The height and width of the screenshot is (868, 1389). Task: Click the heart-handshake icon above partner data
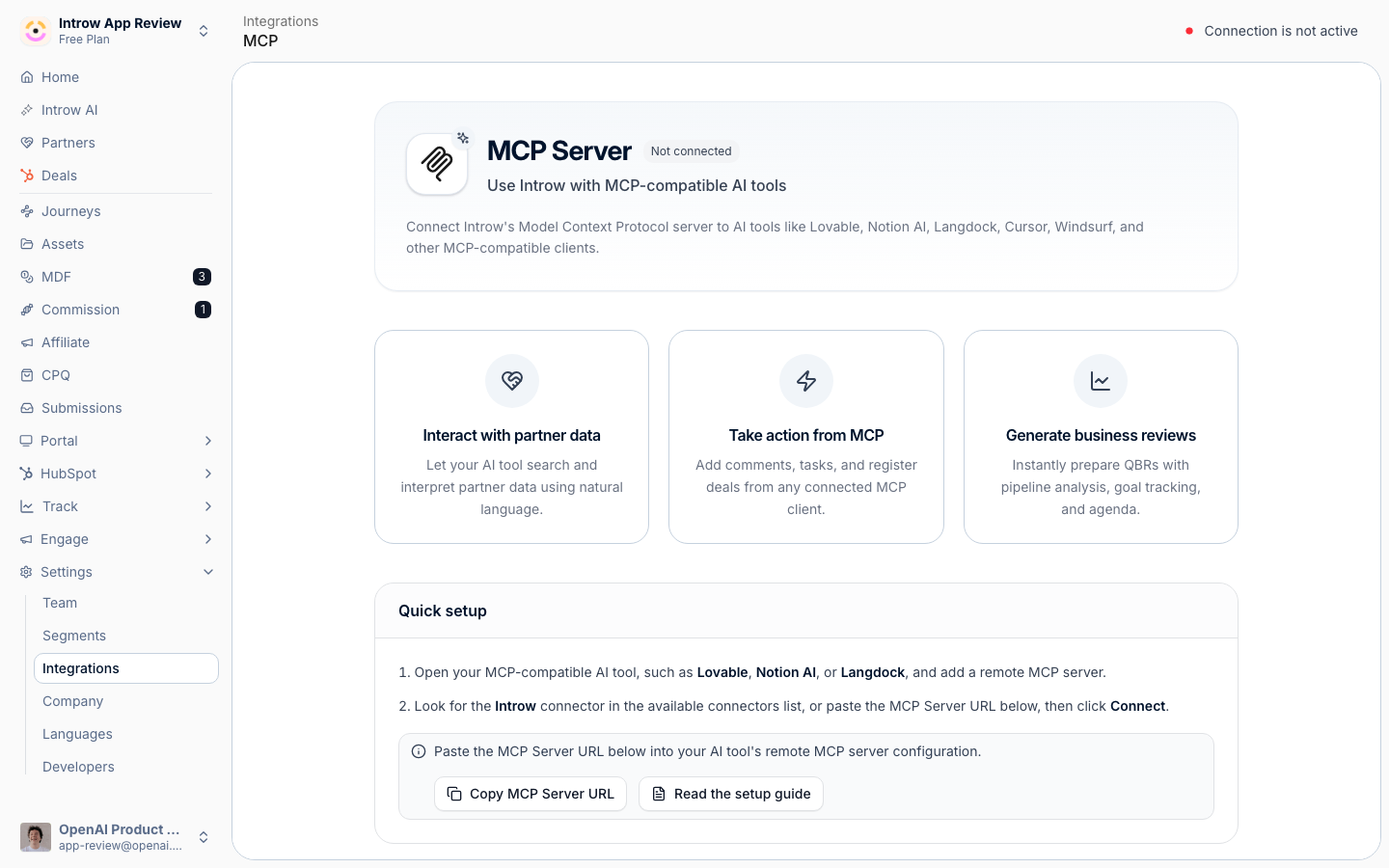tap(512, 381)
